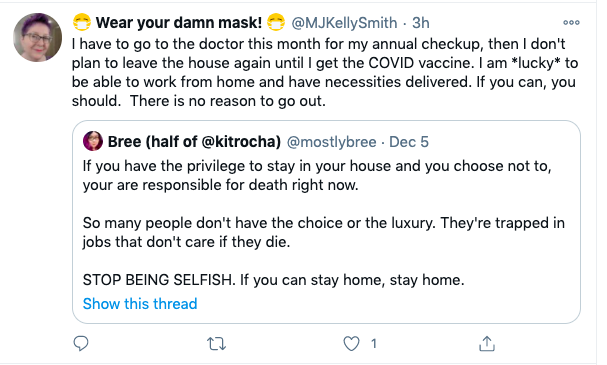This screenshot has height=365, width=607.
Task: Click main tweet text about annual checkup
Action: [x=325, y=72]
